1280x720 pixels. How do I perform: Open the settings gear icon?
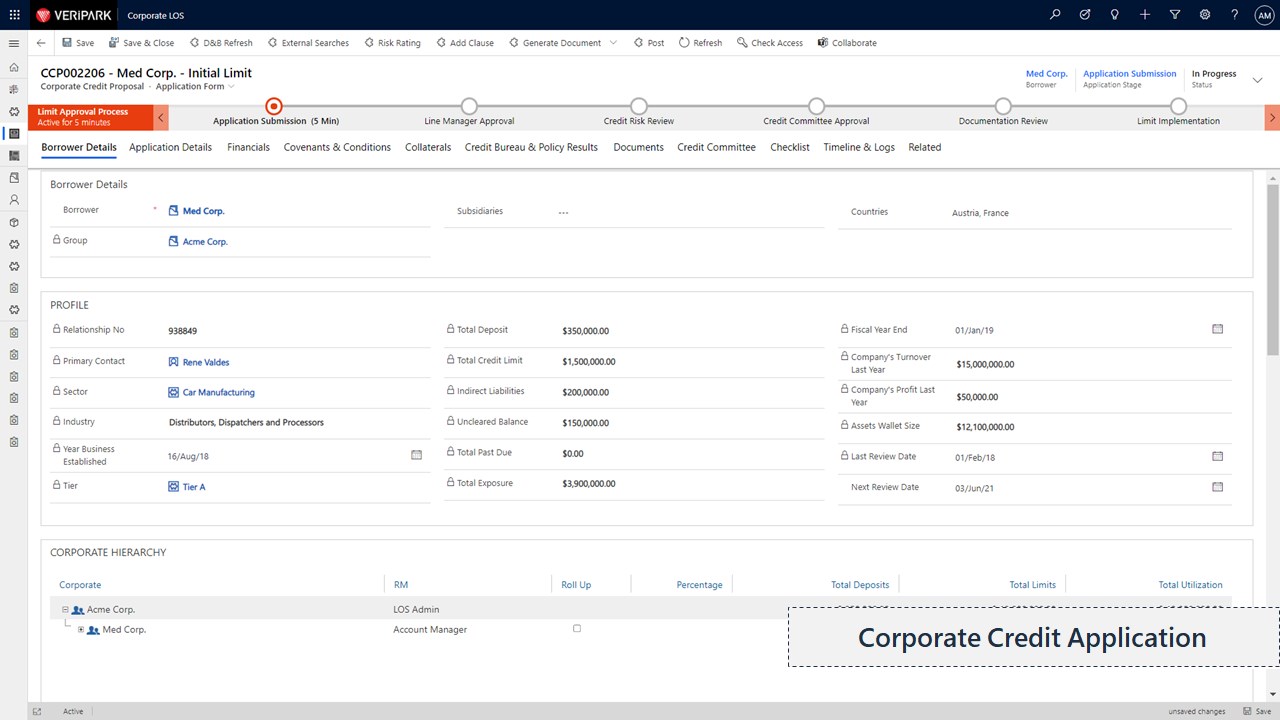pos(1205,15)
